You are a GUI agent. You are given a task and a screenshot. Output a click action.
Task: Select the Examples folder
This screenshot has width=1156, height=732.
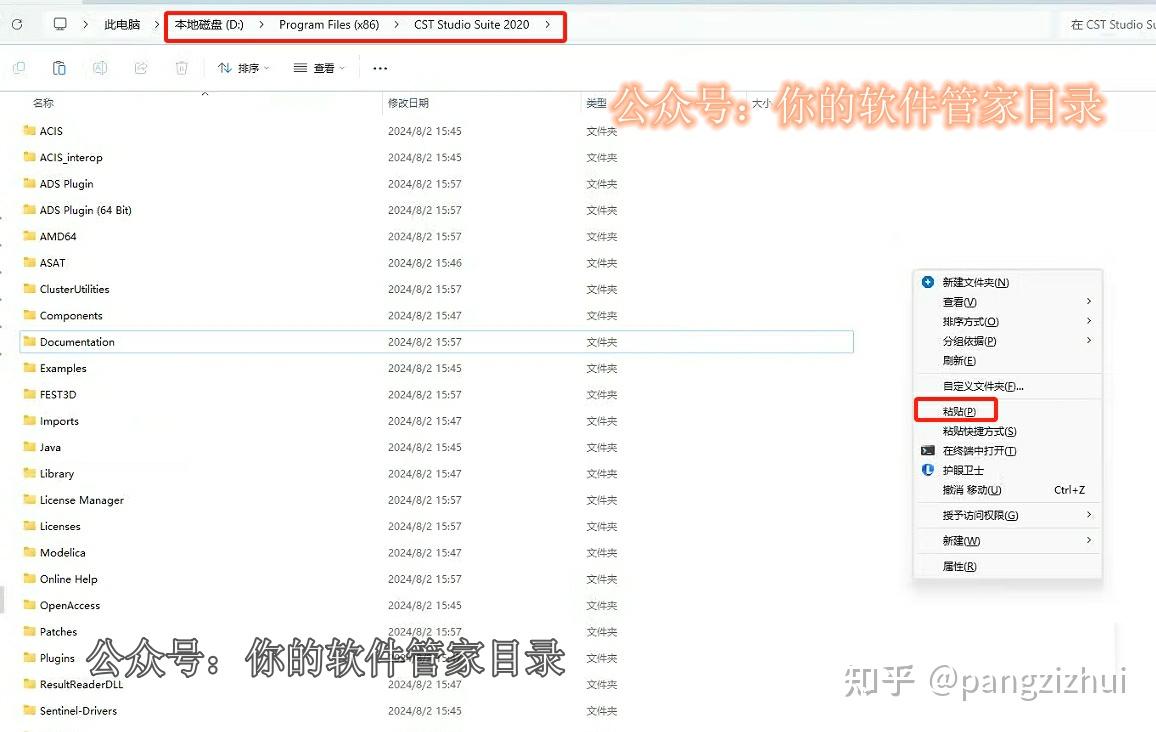click(63, 368)
